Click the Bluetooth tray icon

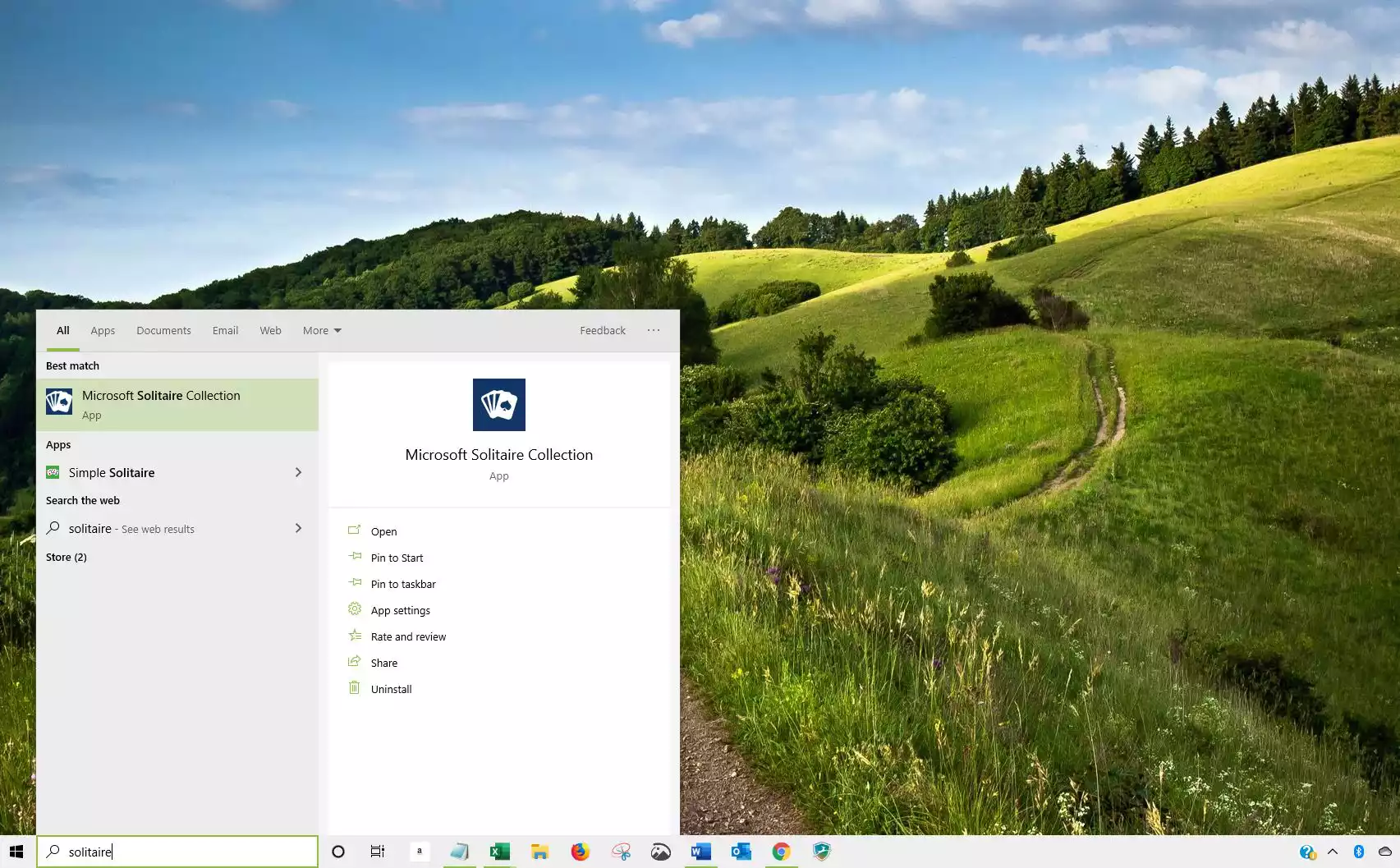tap(1359, 852)
